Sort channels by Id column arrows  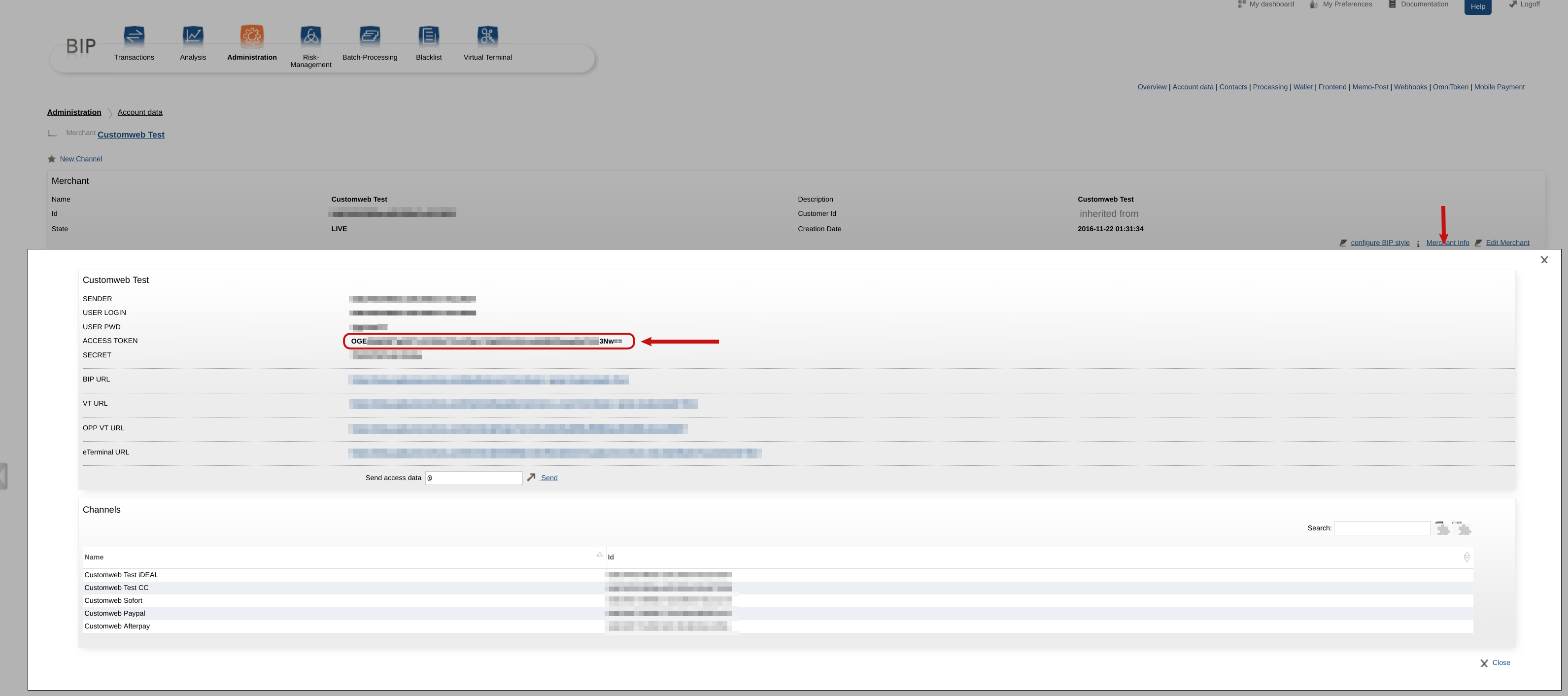click(x=1466, y=557)
